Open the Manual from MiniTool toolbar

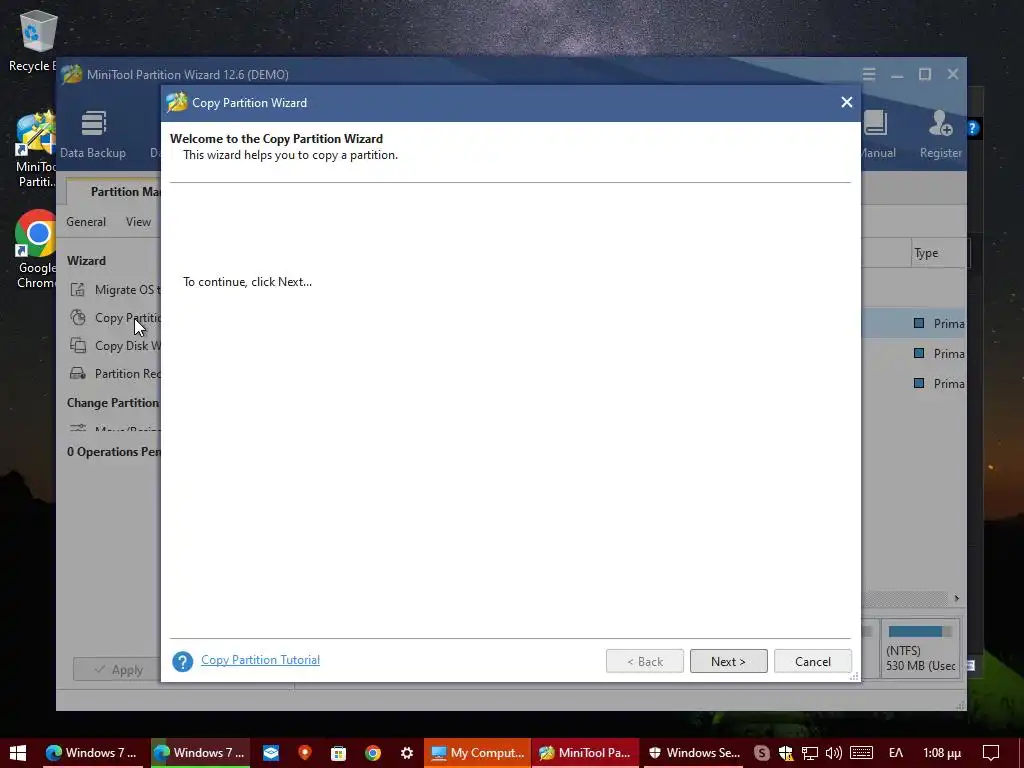point(876,135)
